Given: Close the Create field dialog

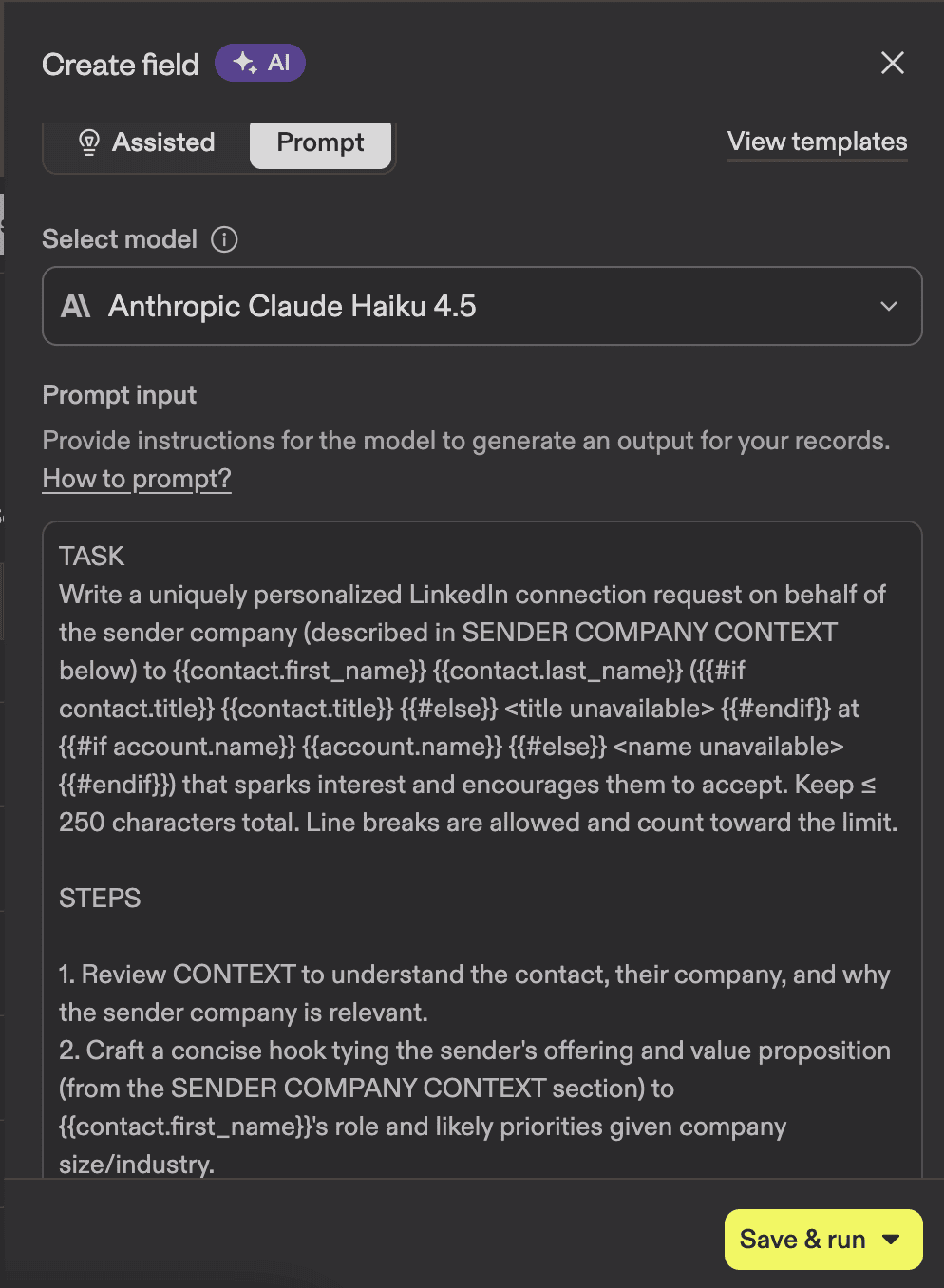Looking at the screenshot, I should pyautogui.click(x=892, y=63).
